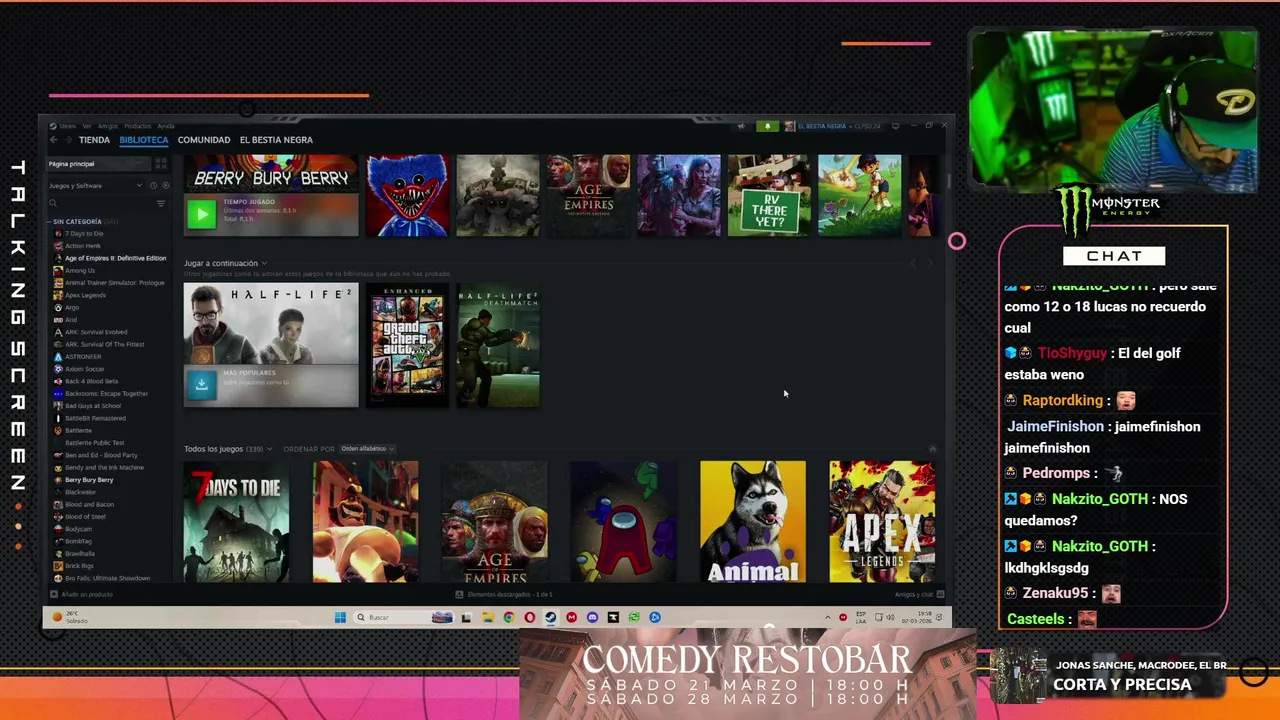The height and width of the screenshot is (720, 1280).
Task: Click the ready-to-play filter icon
Action: [x=165, y=185]
